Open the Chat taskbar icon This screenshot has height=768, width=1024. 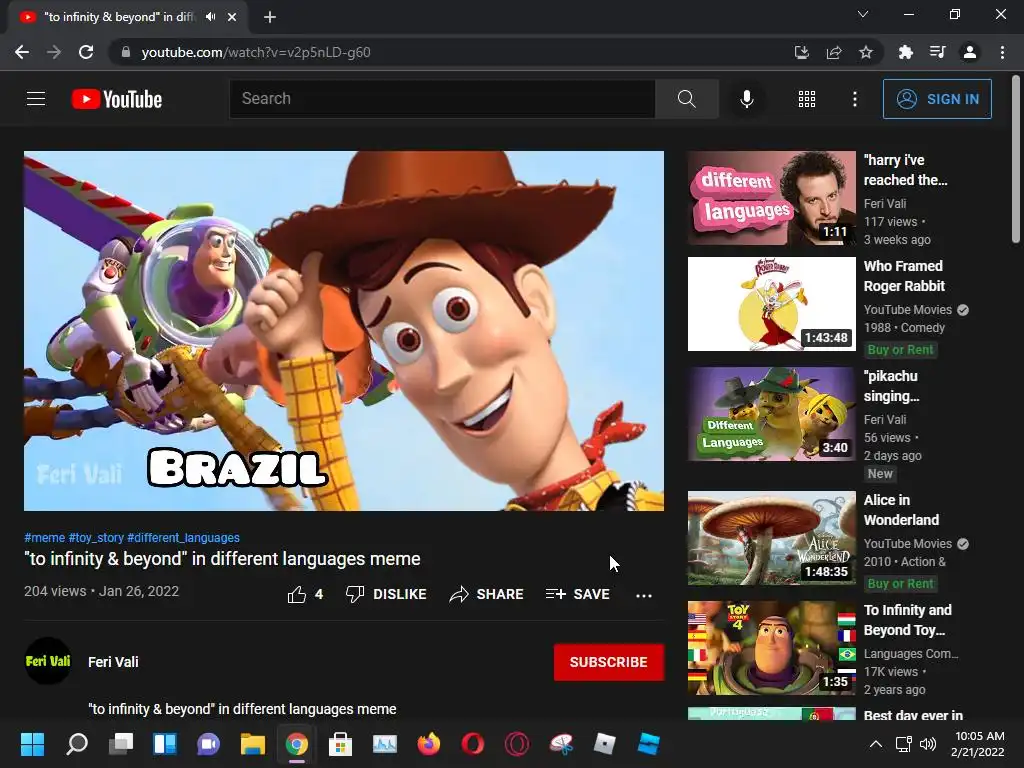(208, 744)
